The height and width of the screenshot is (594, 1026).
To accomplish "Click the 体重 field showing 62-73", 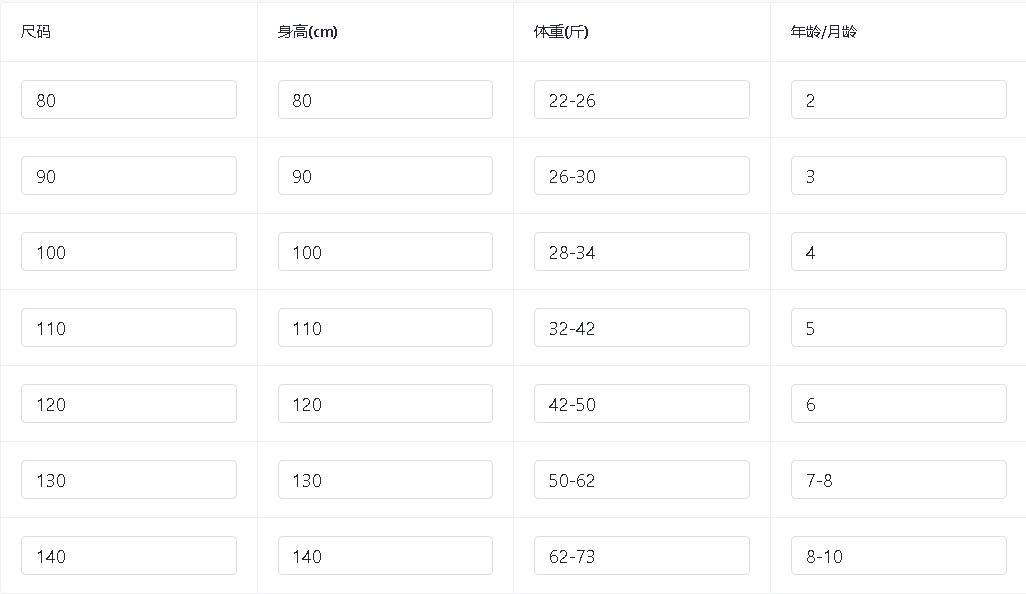I will [x=641, y=556].
